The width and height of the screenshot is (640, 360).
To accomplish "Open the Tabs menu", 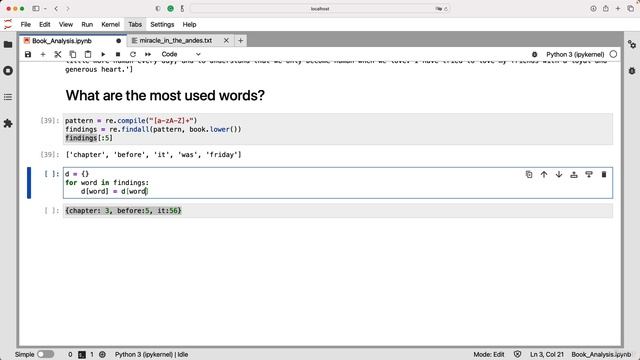I will pos(135,24).
